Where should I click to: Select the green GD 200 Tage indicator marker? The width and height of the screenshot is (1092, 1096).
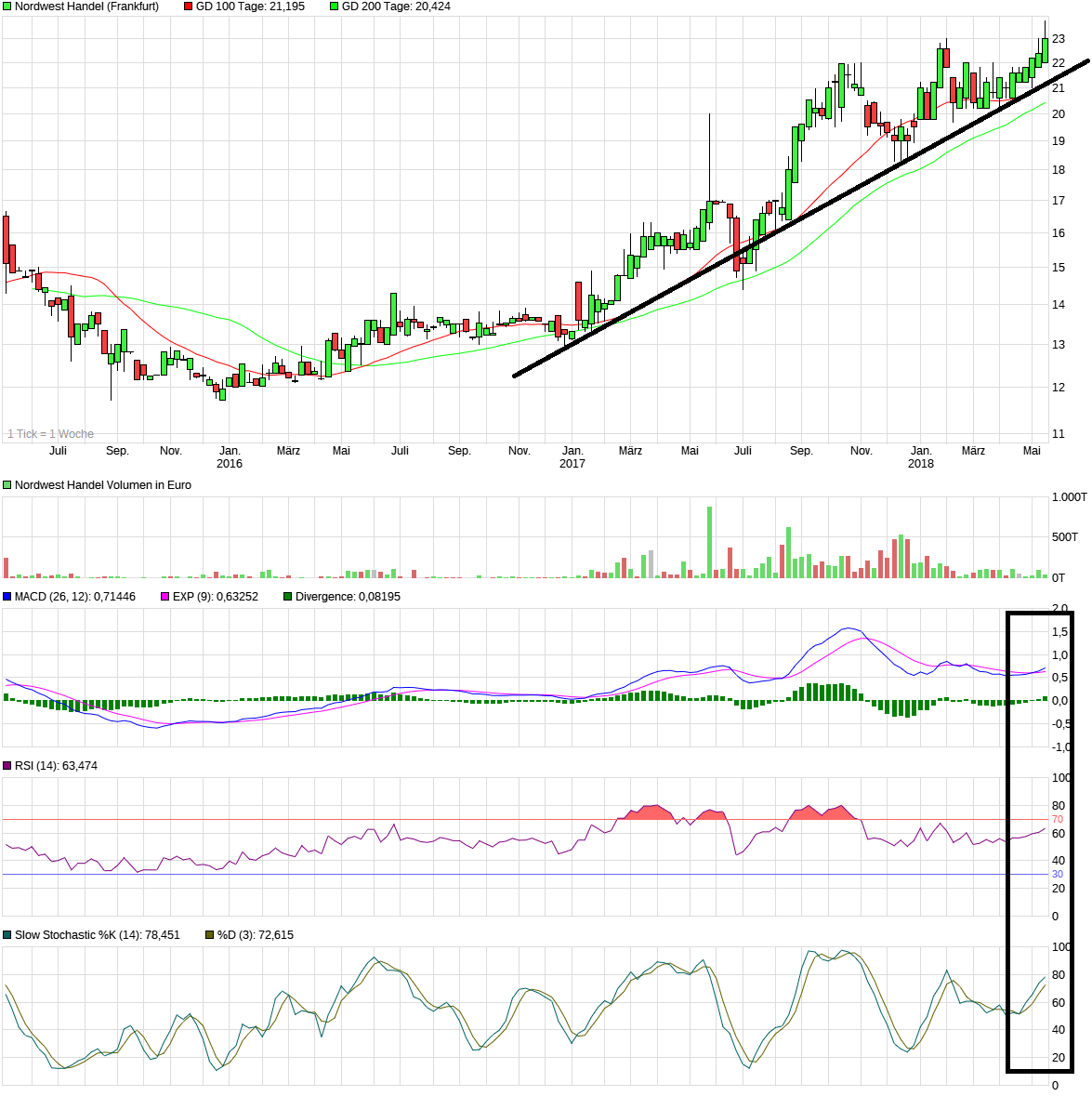(335, 7)
